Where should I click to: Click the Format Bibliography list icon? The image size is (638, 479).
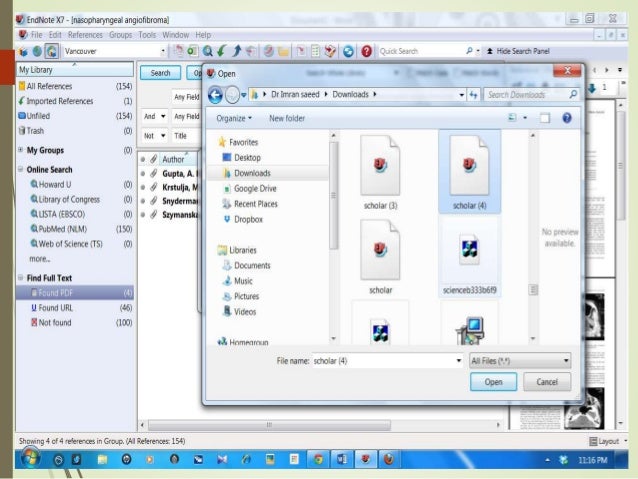coord(315,51)
